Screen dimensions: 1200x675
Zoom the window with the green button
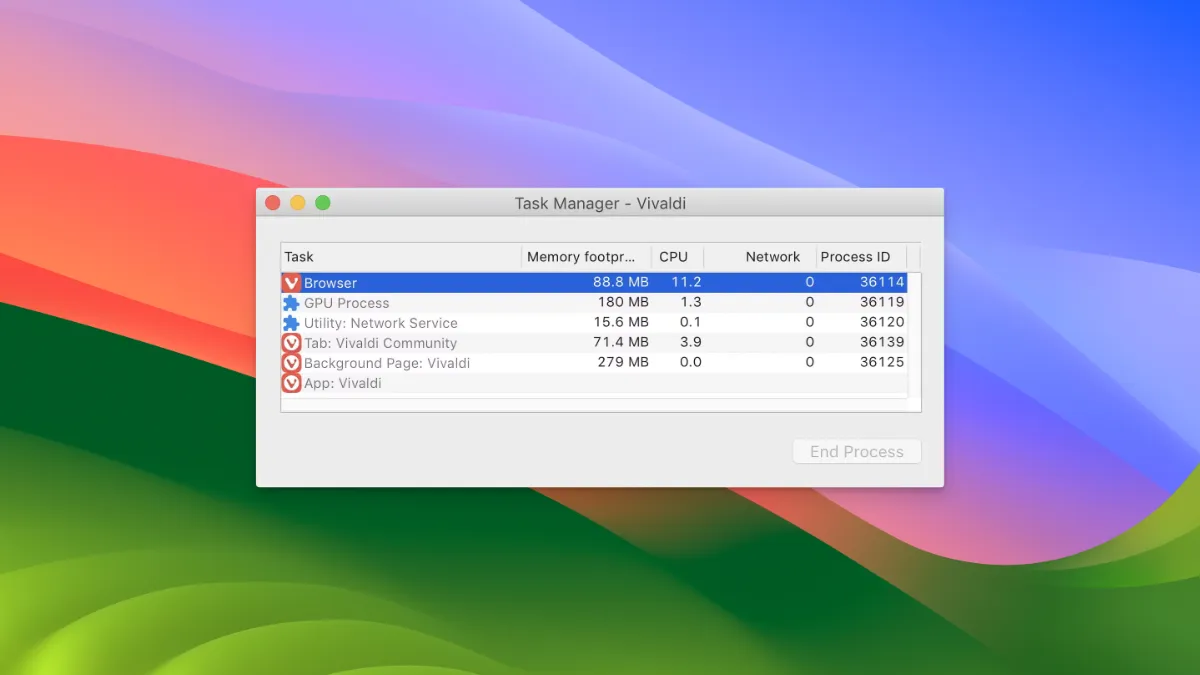point(322,203)
